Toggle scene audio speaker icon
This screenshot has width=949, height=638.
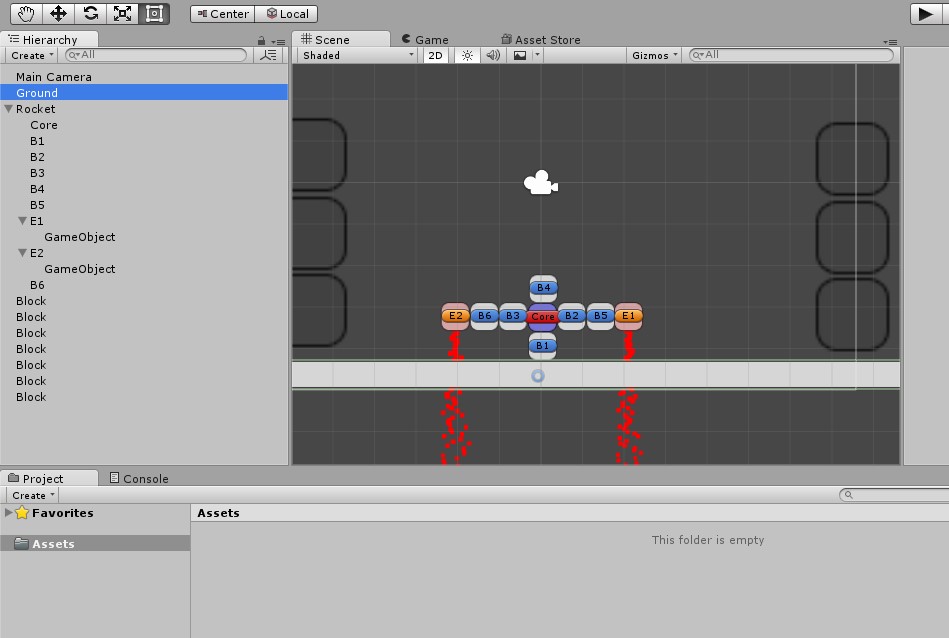(x=493, y=55)
